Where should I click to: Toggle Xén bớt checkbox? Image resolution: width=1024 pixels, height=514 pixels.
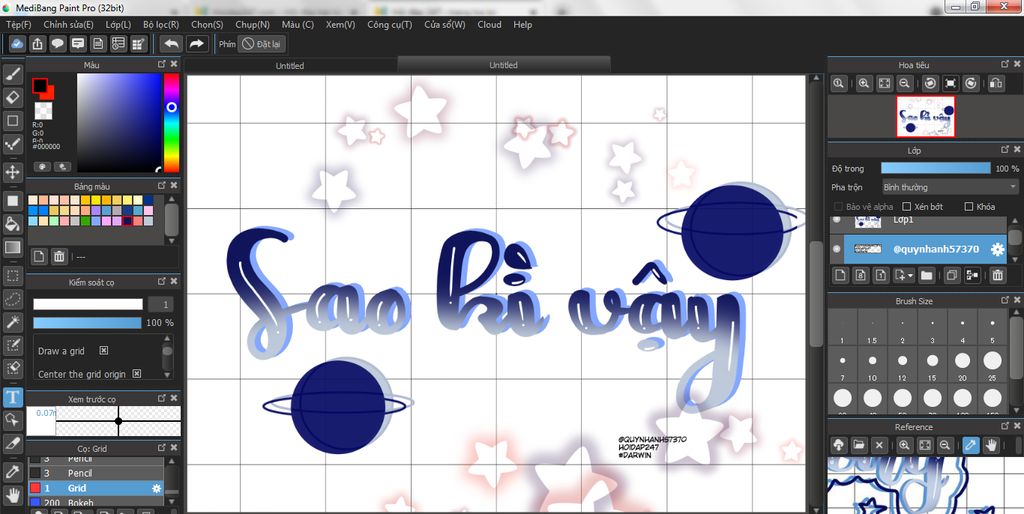pyautogui.click(x=906, y=206)
